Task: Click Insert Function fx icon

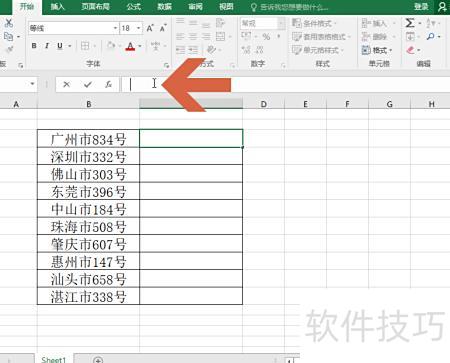Action: click(108, 84)
